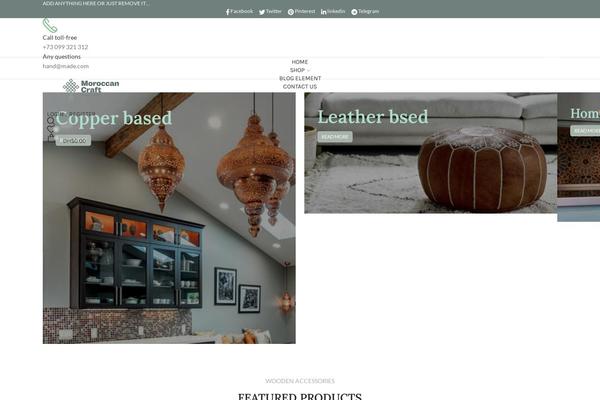Screen dimensions: 600x400
Task: Click the top bar ADD ANYTHING HERE text
Action: click(x=96, y=3)
